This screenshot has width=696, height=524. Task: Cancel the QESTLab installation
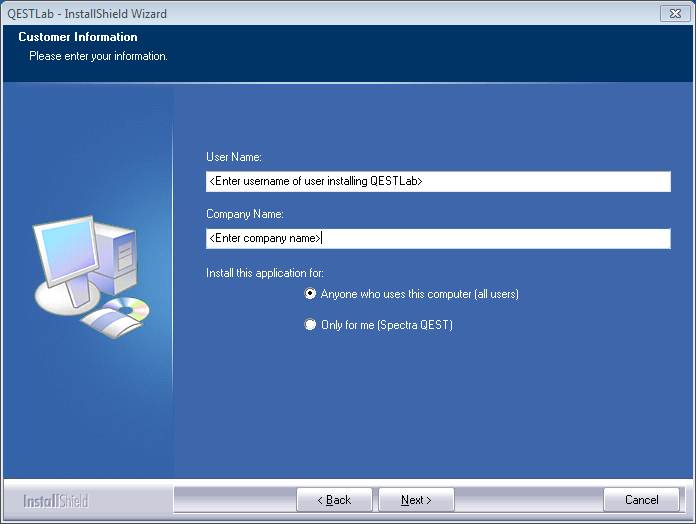pyautogui.click(x=641, y=500)
